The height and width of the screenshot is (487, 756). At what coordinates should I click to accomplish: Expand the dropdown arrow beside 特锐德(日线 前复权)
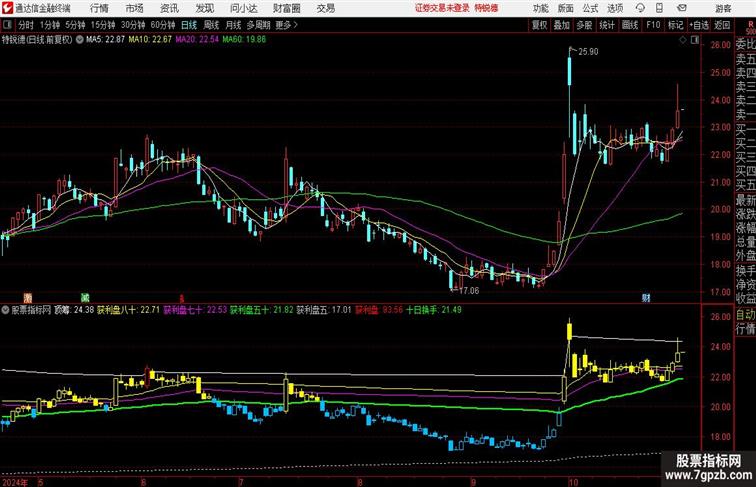click(x=79, y=40)
